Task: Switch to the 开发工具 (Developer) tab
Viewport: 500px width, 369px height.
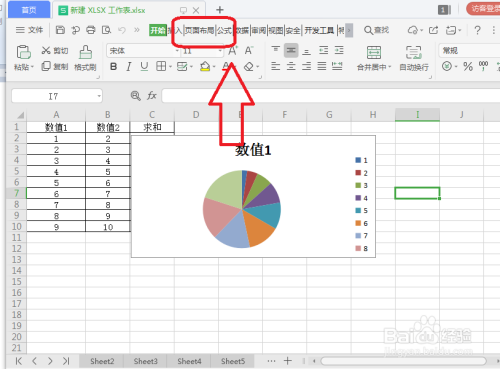Action: click(319, 30)
